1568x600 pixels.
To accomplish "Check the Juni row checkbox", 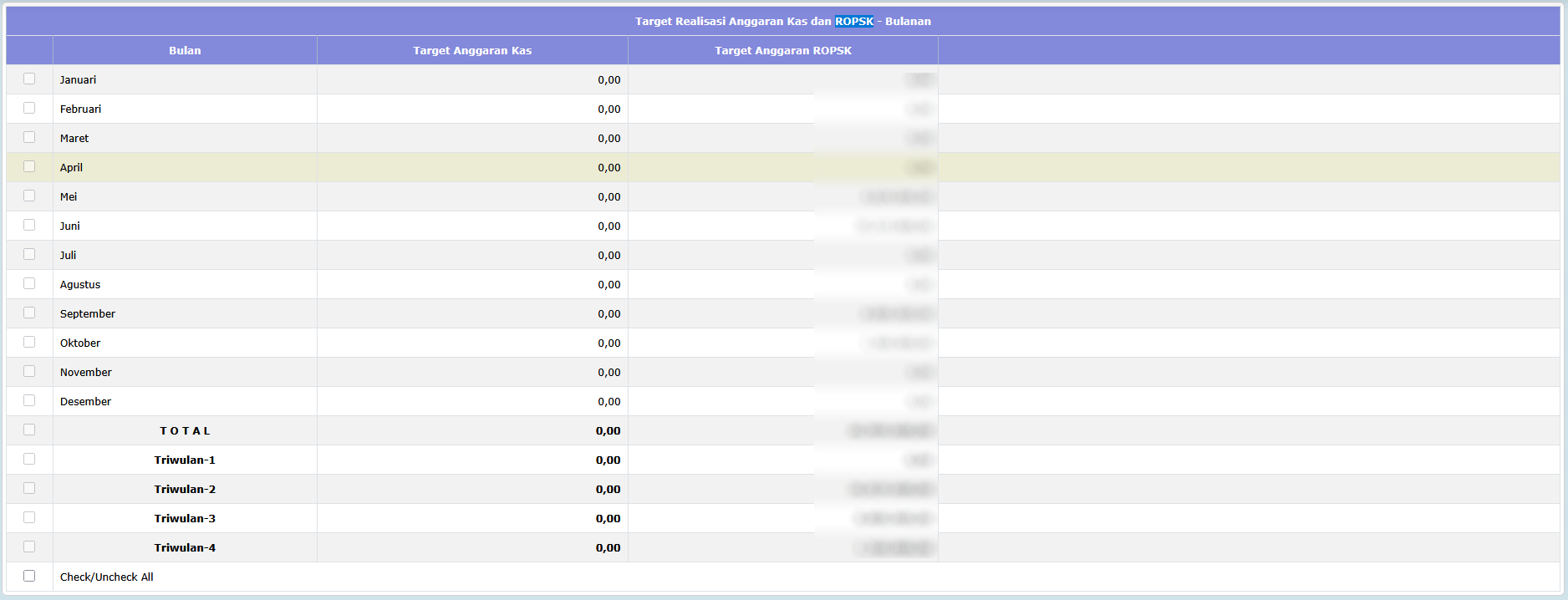I will [x=29, y=225].
